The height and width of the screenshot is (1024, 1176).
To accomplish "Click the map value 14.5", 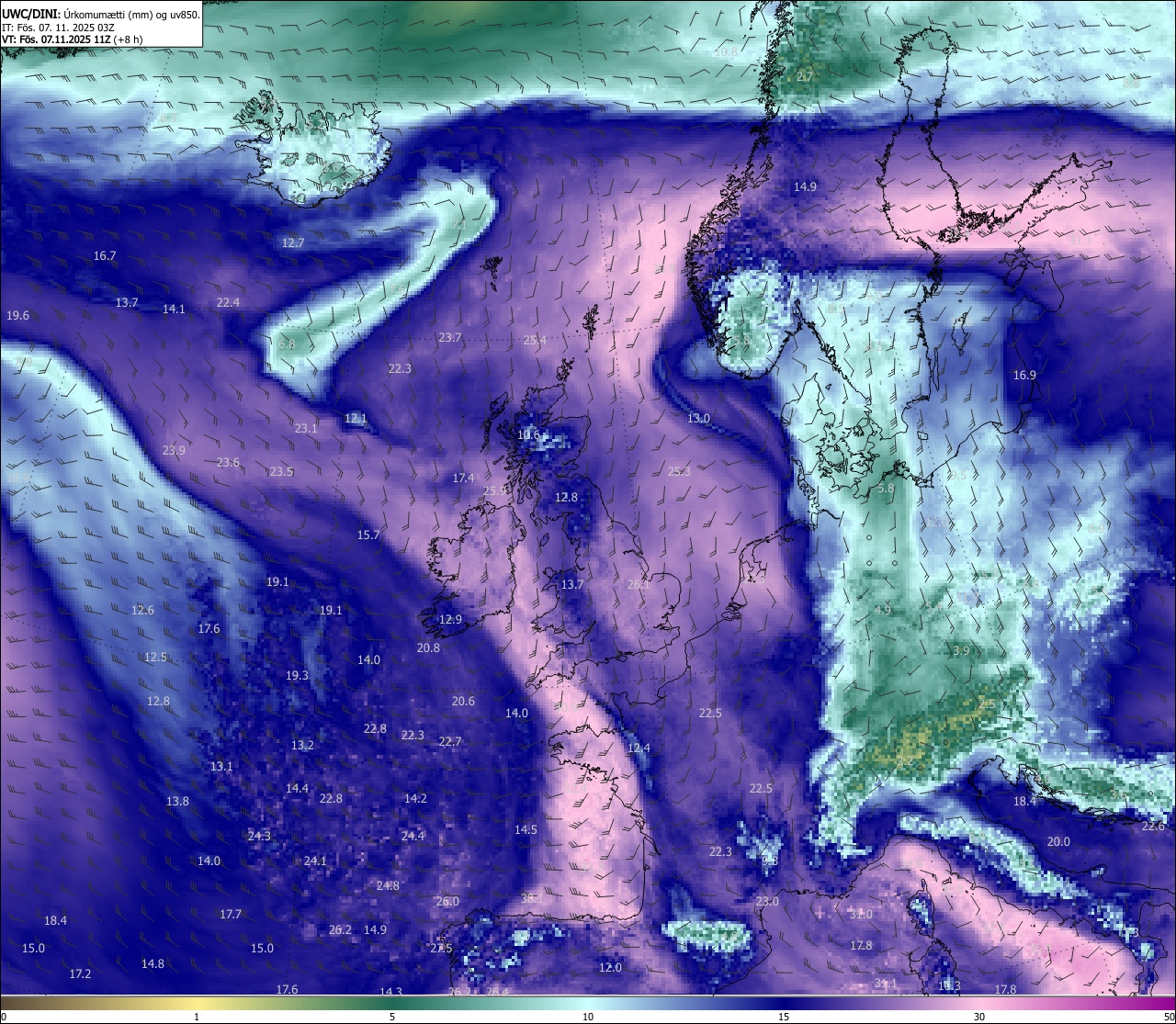I will click(x=526, y=829).
